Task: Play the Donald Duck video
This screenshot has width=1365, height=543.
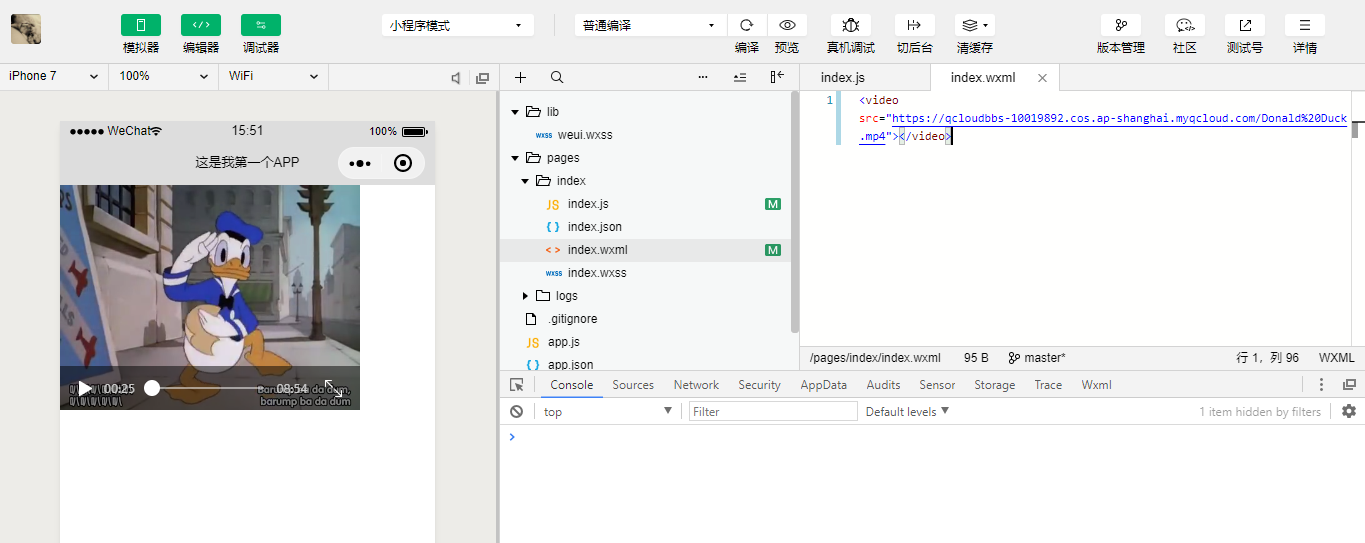Action: click(x=85, y=388)
